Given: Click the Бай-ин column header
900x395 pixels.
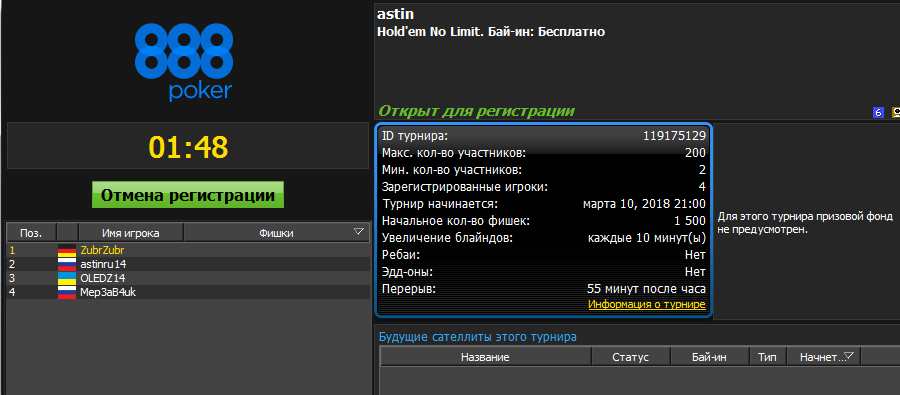Looking at the screenshot, I should (x=710, y=357).
